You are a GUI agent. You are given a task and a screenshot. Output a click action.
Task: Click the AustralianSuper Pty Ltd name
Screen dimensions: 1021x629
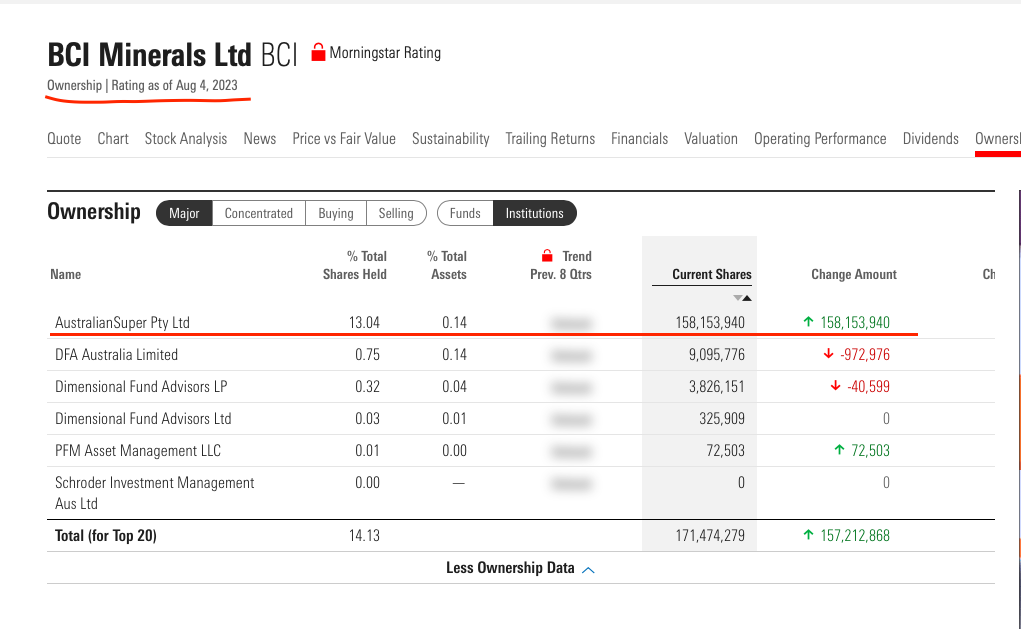point(122,322)
